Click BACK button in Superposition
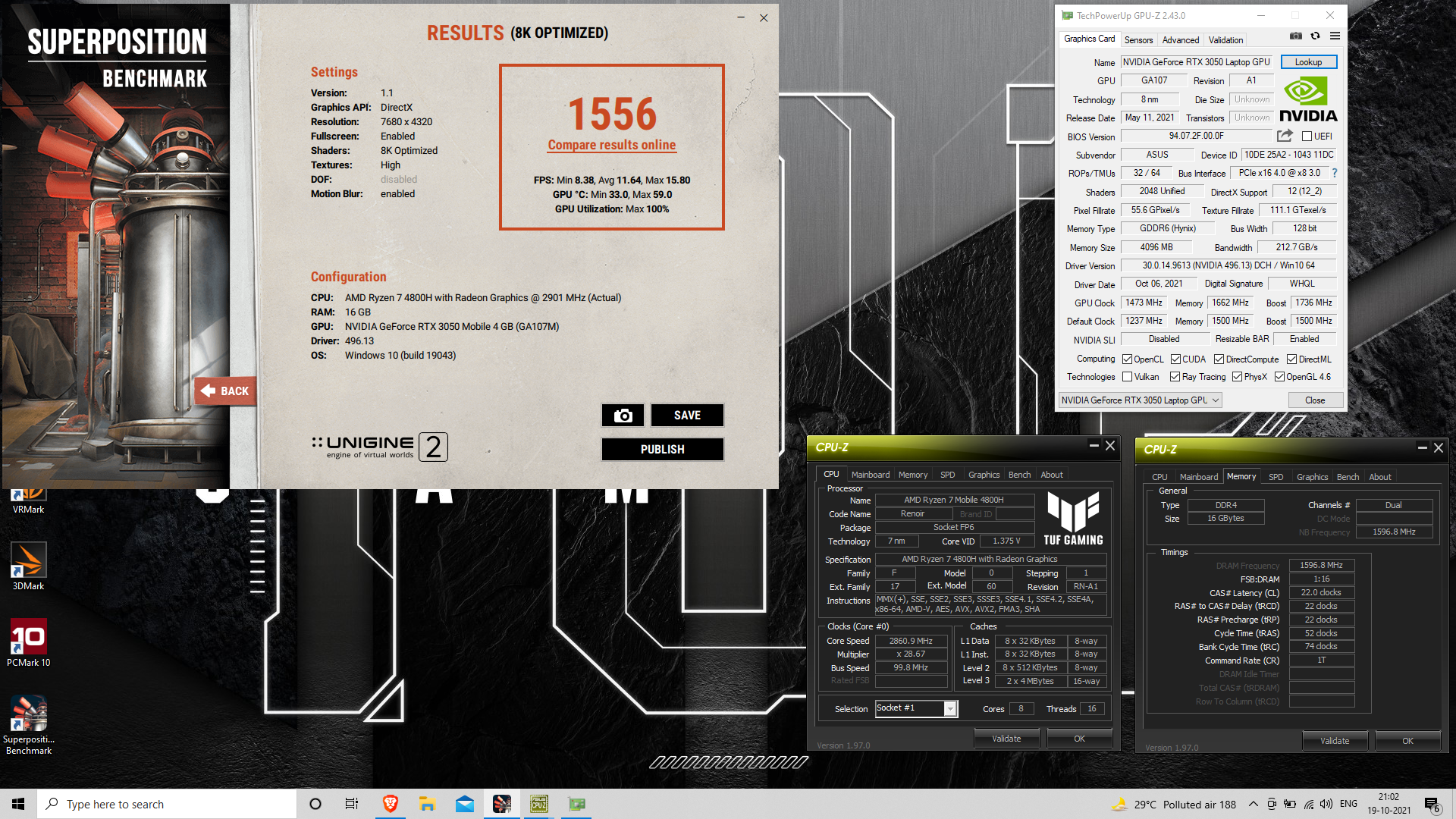The width and height of the screenshot is (1456, 819). [x=225, y=391]
